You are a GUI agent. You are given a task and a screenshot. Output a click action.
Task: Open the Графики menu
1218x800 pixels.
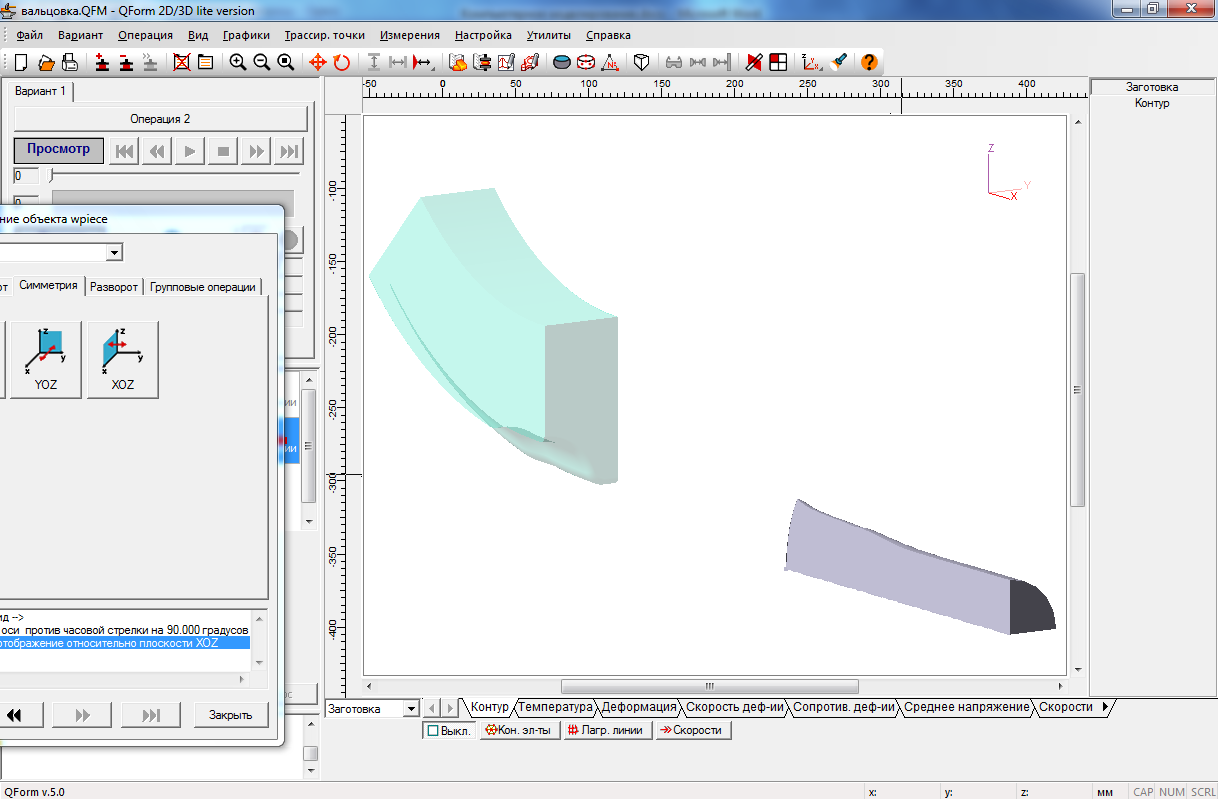(x=246, y=35)
